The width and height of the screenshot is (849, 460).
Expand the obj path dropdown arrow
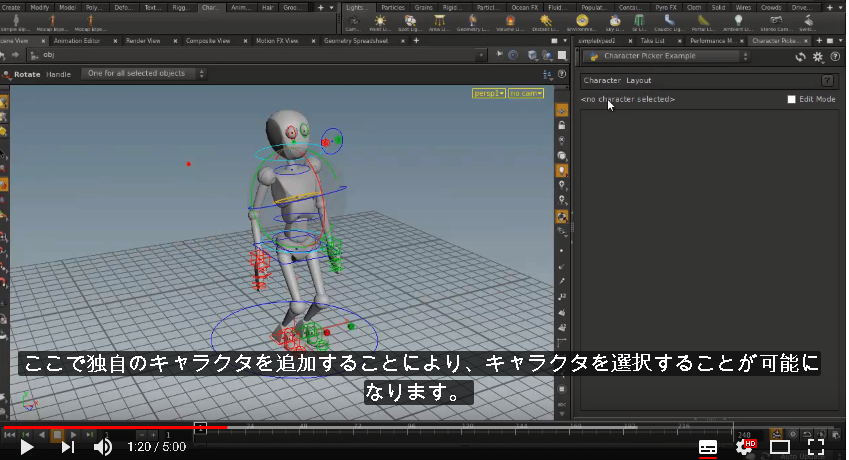pos(481,55)
